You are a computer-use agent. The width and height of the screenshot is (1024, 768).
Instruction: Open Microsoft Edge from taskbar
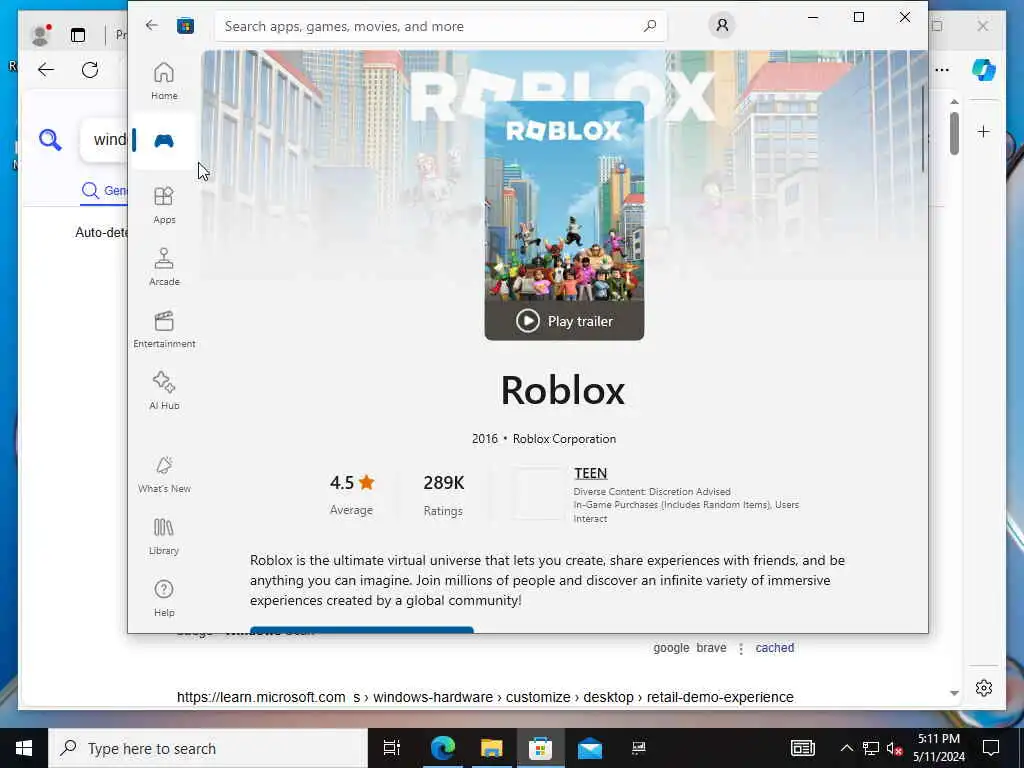[442, 748]
